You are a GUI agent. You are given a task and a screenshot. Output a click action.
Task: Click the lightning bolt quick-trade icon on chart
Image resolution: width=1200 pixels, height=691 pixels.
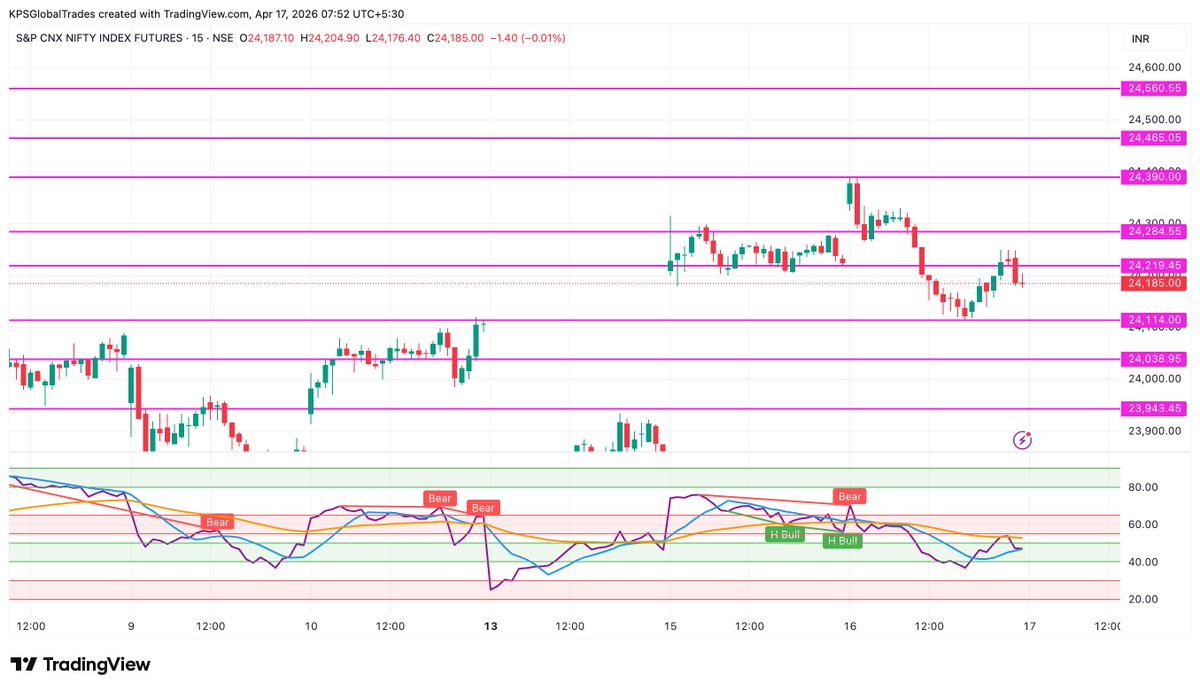tap(1021, 440)
